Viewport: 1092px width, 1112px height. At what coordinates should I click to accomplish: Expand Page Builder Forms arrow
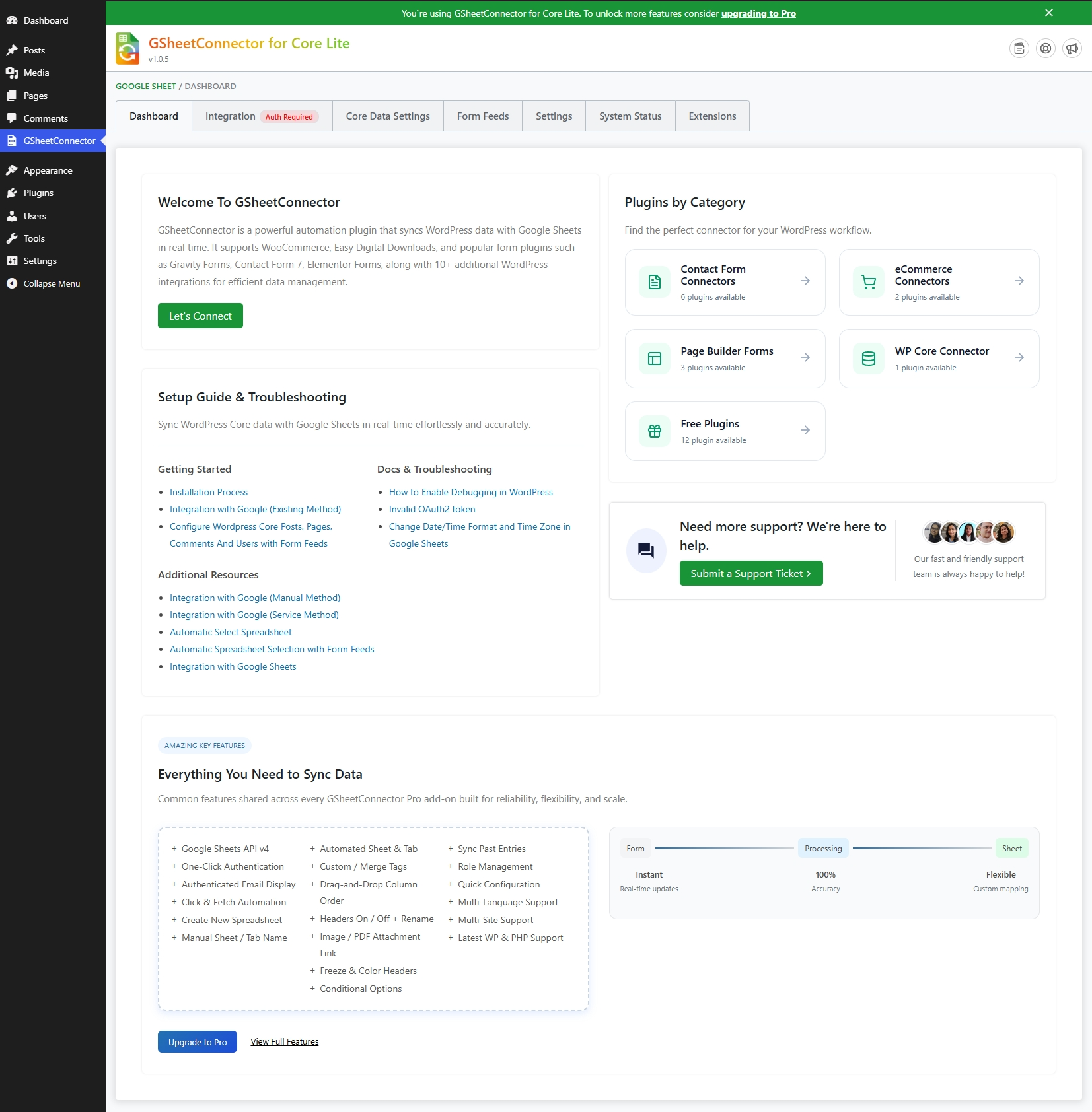tap(805, 357)
